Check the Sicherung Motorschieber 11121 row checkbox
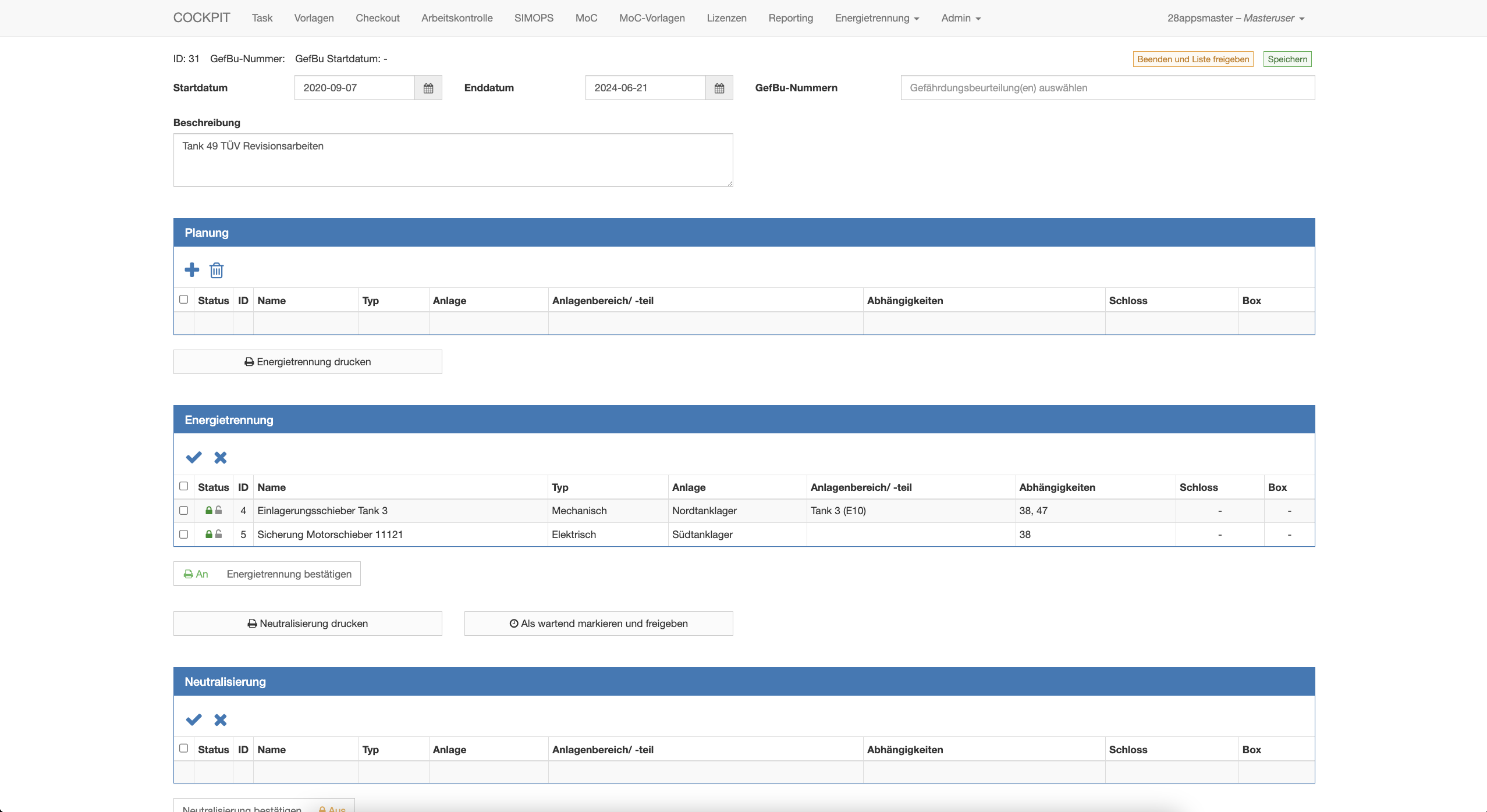 coord(184,534)
